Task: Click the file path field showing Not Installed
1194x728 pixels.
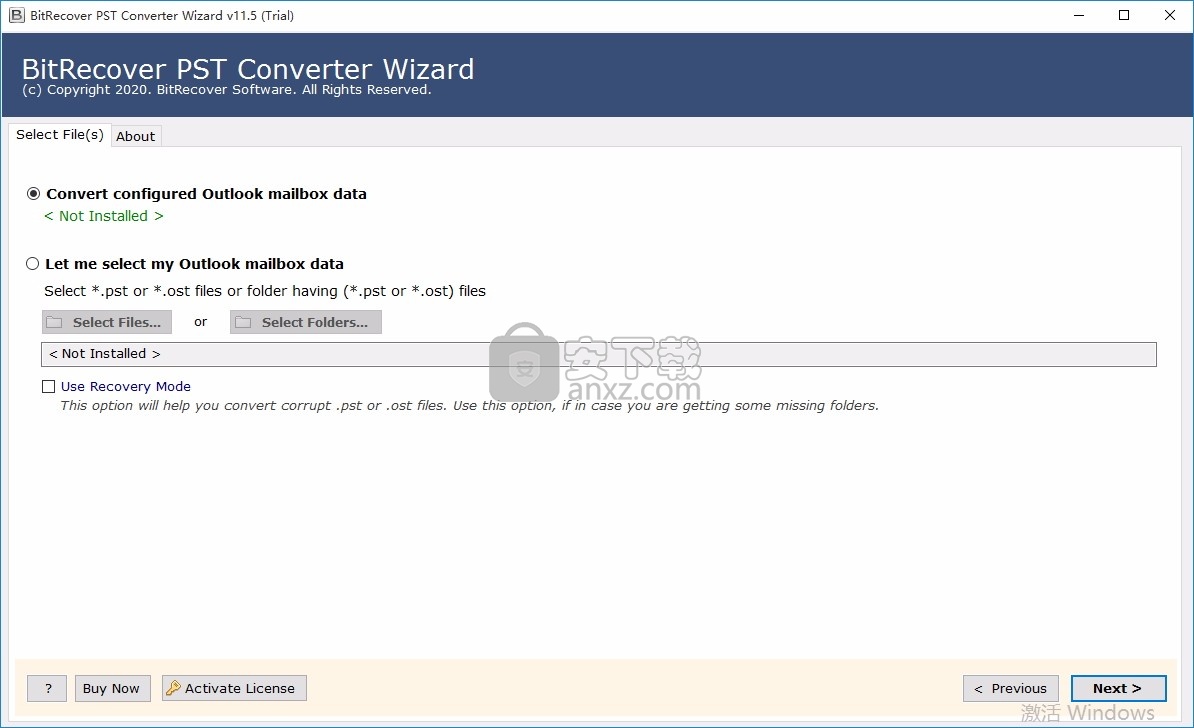Action: 599,354
